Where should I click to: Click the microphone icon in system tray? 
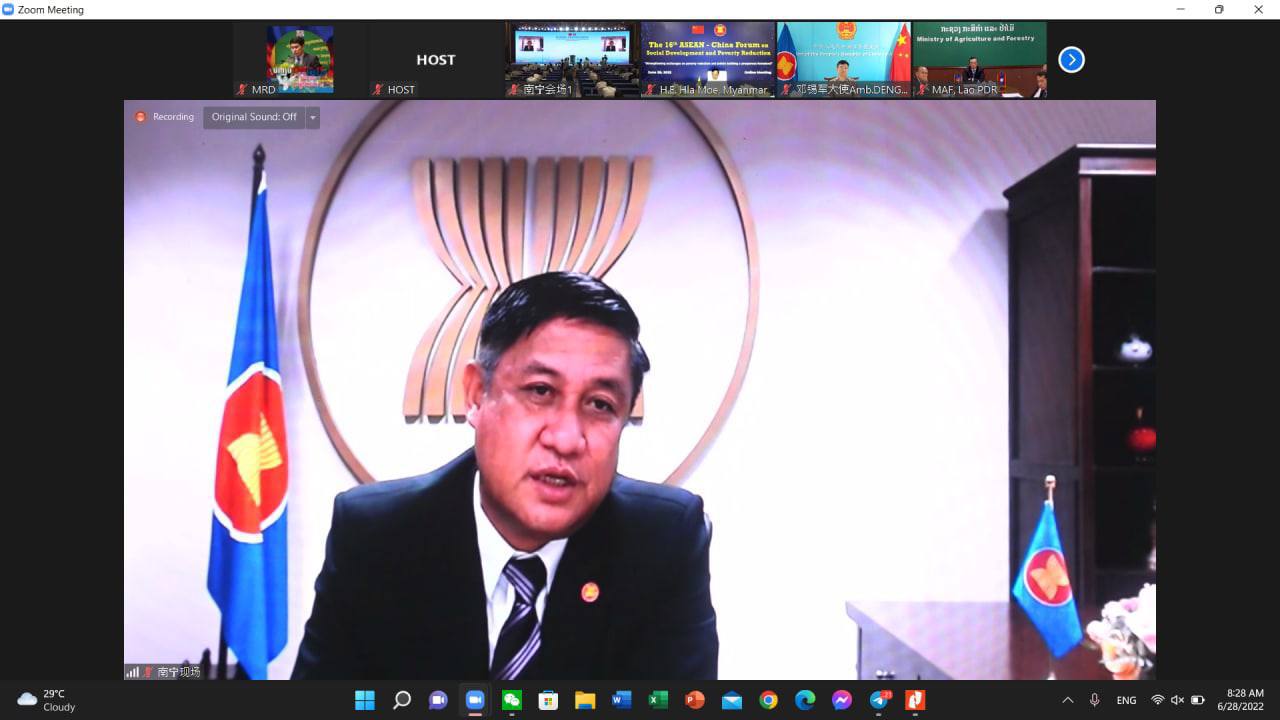point(1095,700)
